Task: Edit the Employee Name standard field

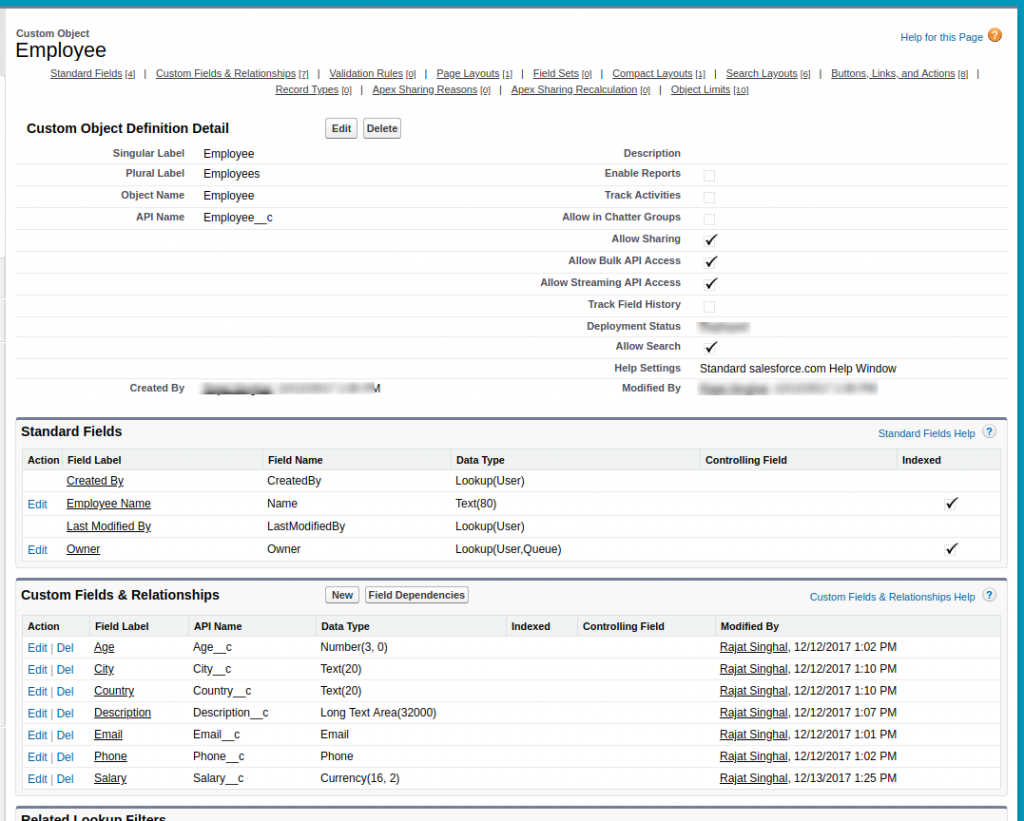Action: (37, 504)
